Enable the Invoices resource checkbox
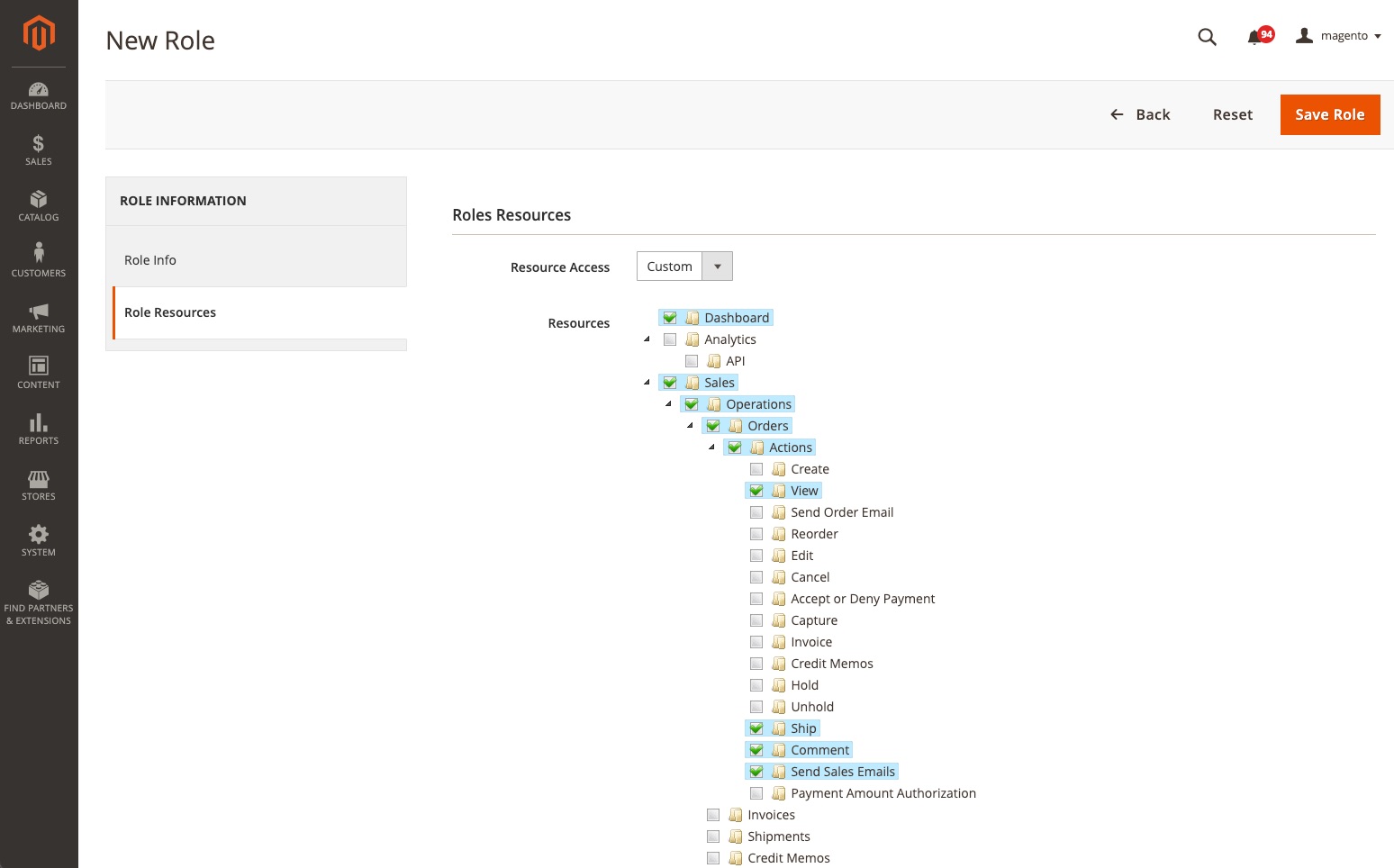Screen dimensions: 1394x868 (713, 815)
